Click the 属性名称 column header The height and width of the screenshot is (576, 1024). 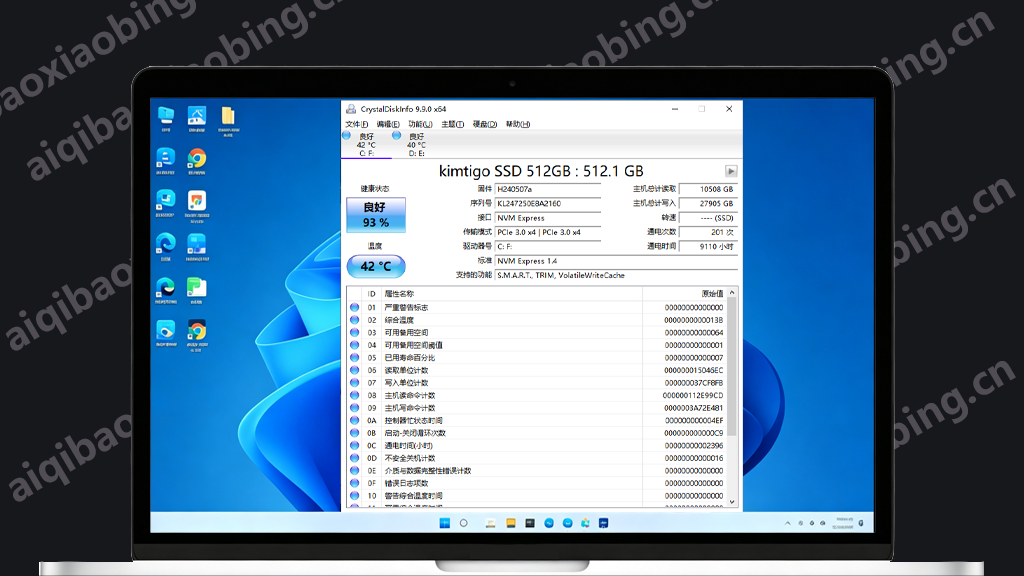click(511, 294)
